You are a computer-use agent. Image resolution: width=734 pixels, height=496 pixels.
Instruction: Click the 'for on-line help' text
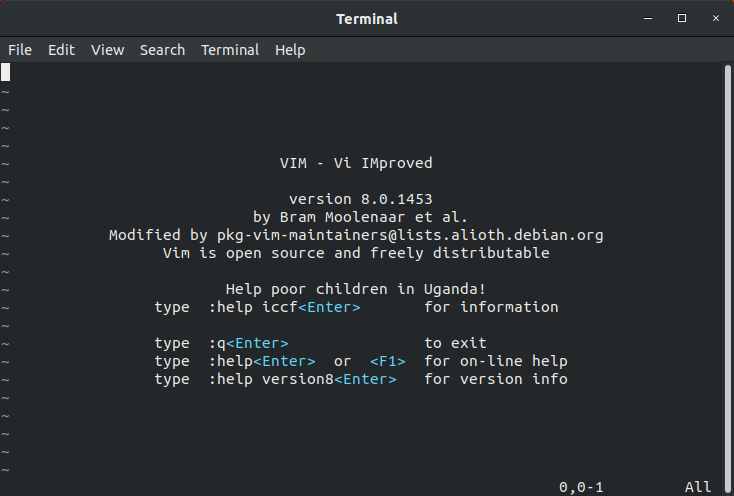[x=496, y=361]
